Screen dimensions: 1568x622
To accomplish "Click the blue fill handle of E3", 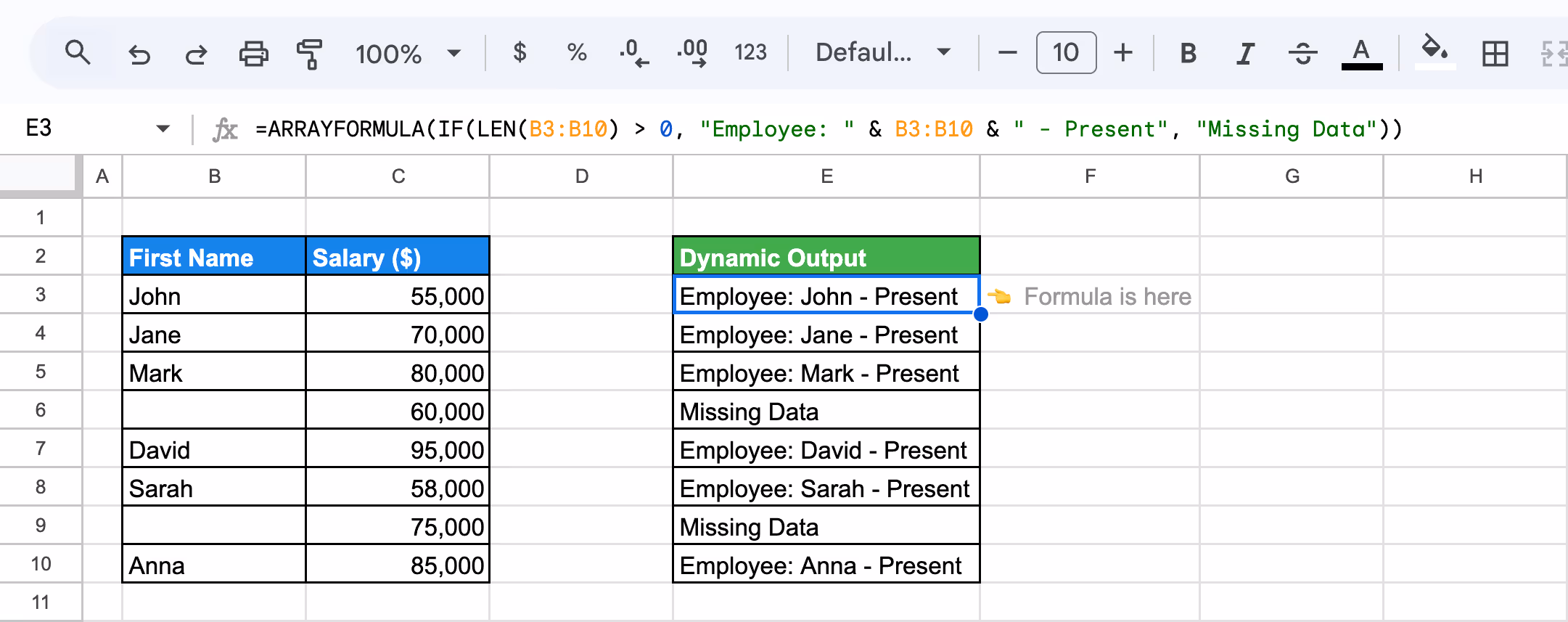I will [x=980, y=314].
